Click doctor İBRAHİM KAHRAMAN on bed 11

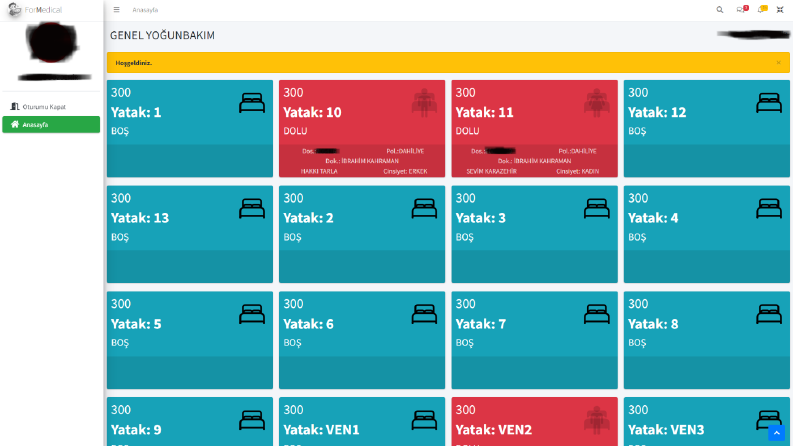(535, 161)
